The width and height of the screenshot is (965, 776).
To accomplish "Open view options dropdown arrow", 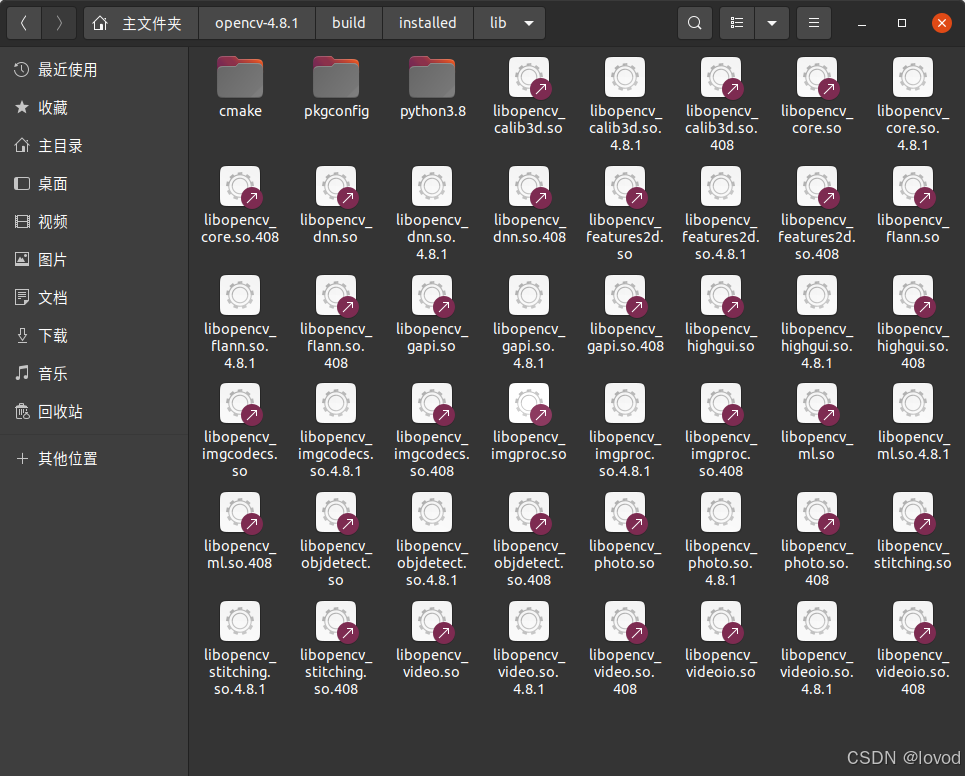I will pyautogui.click(x=772, y=23).
